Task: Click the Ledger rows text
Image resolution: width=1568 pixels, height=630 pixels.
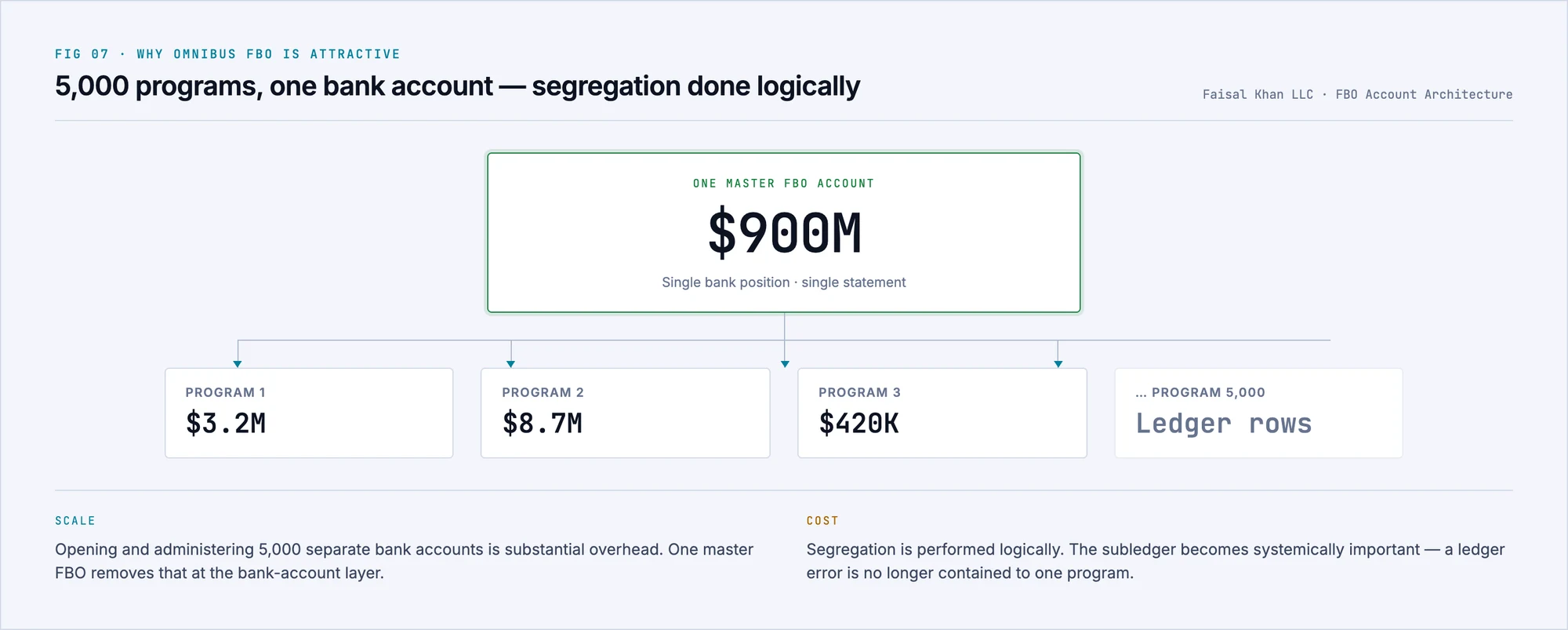Action: coord(1223,424)
